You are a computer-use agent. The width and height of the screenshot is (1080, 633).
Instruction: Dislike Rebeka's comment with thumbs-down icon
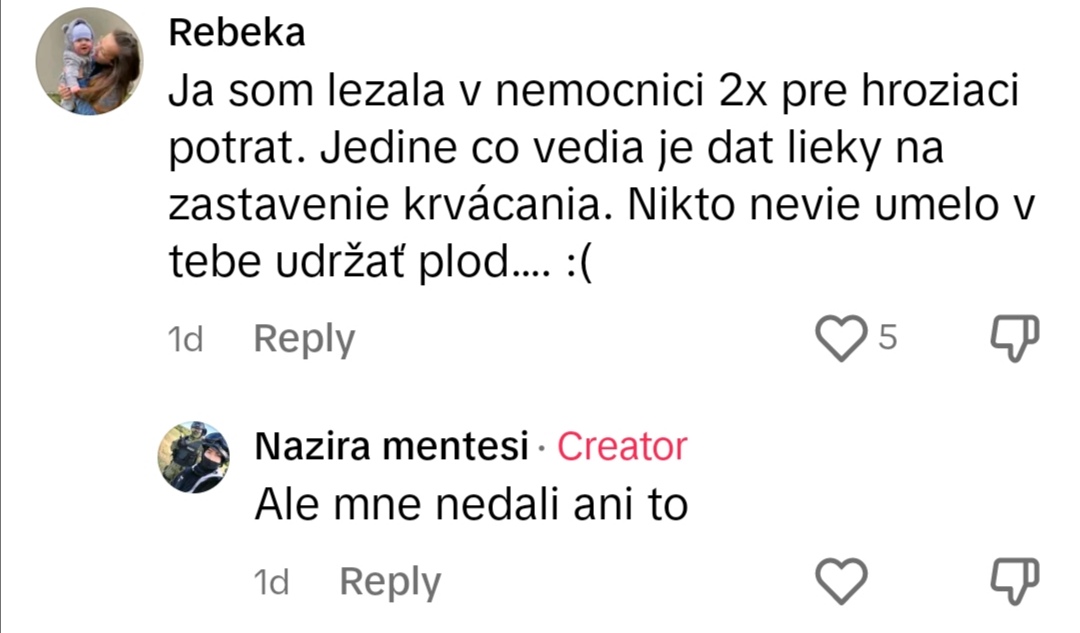(x=1014, y=339)
